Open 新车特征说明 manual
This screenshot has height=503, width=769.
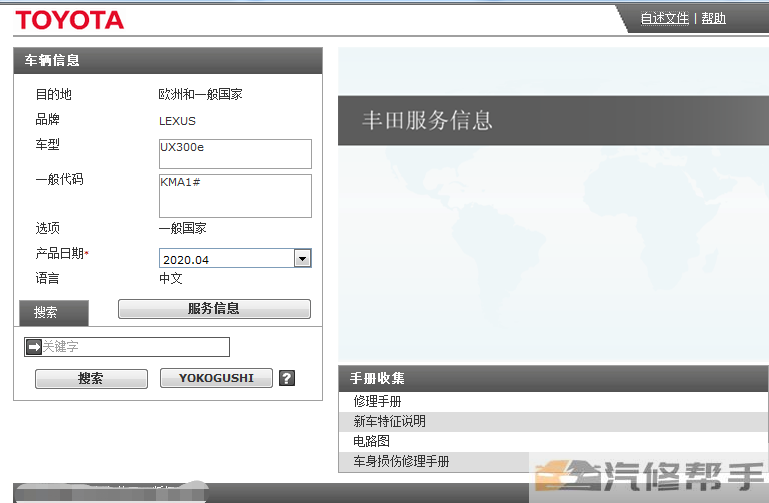tap(553, 422)
